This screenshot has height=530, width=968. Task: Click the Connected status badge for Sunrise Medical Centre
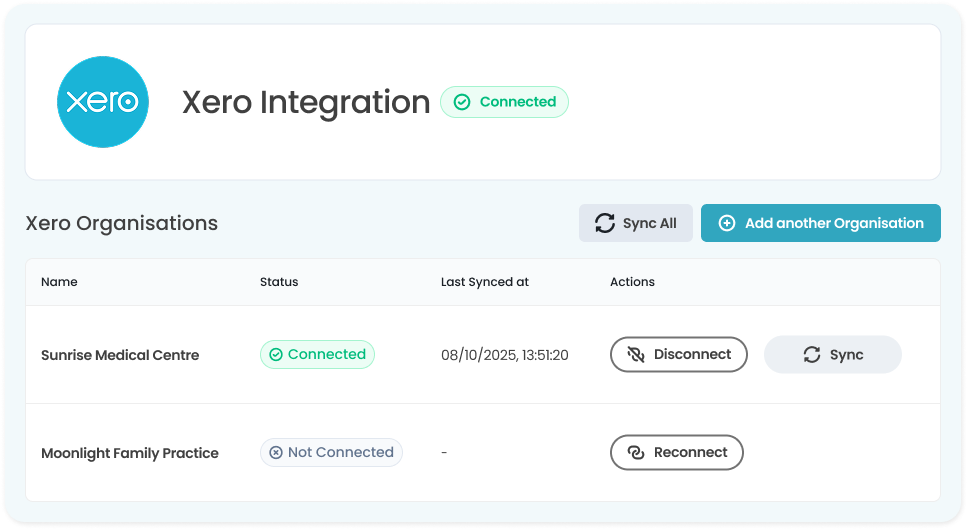tap(317, 354)
